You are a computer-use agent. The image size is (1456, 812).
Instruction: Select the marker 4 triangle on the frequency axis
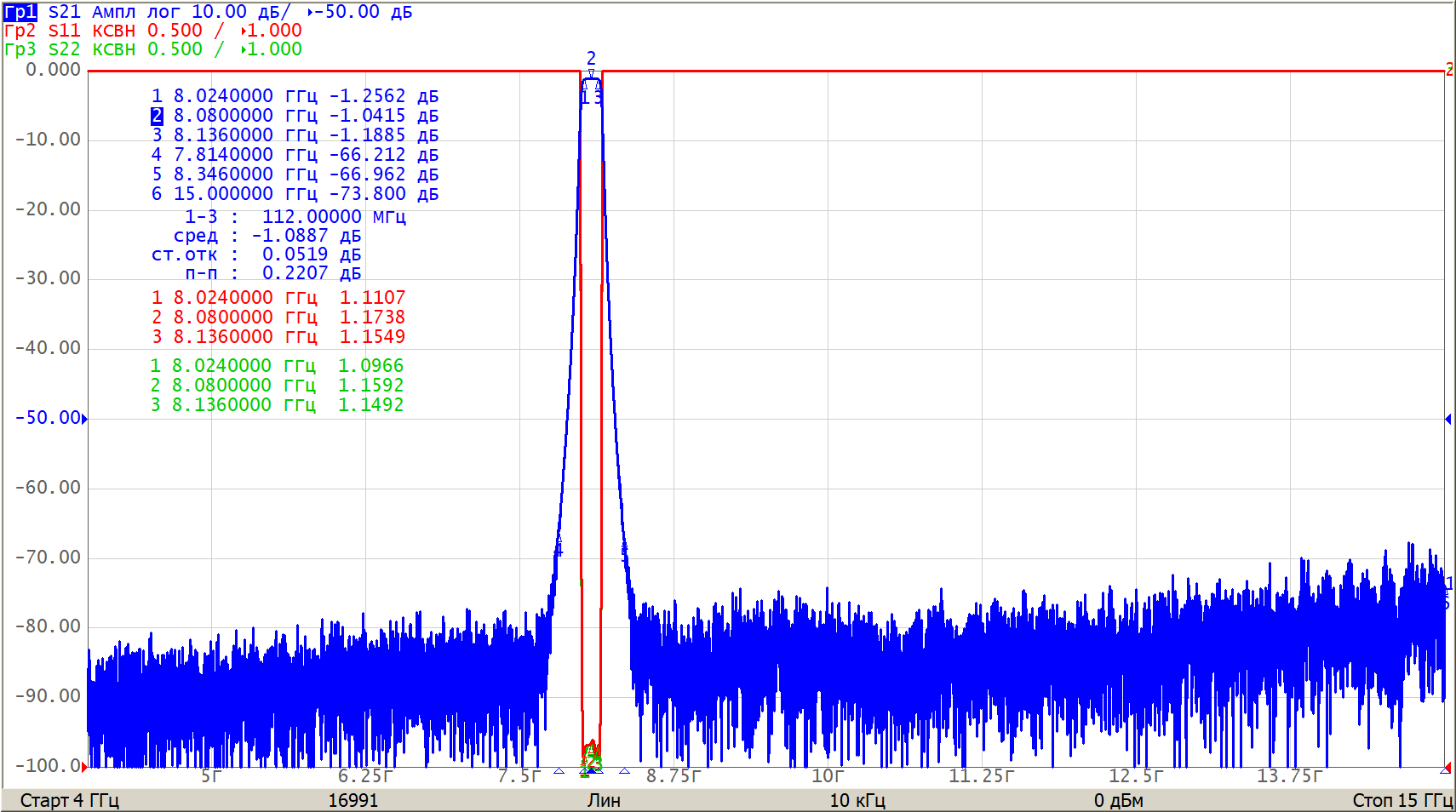[x=559, y=771]
